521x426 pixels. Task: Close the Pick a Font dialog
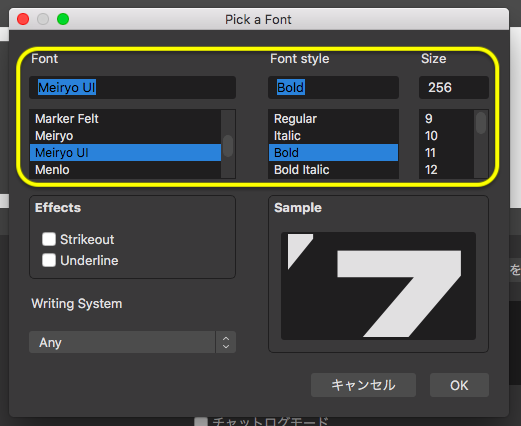23,19
